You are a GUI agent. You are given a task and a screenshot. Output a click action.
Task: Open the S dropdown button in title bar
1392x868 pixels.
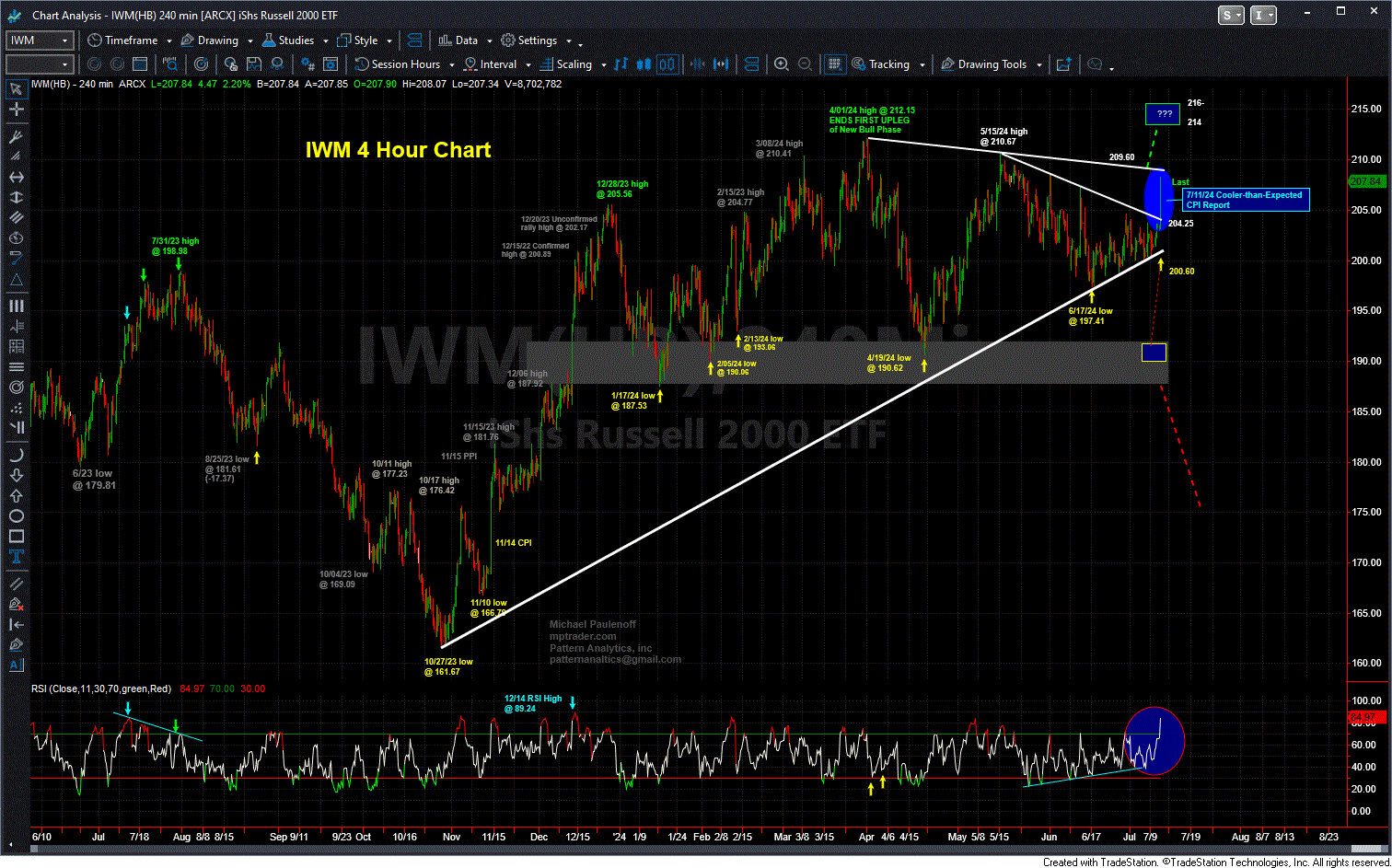pos(1230,15)
